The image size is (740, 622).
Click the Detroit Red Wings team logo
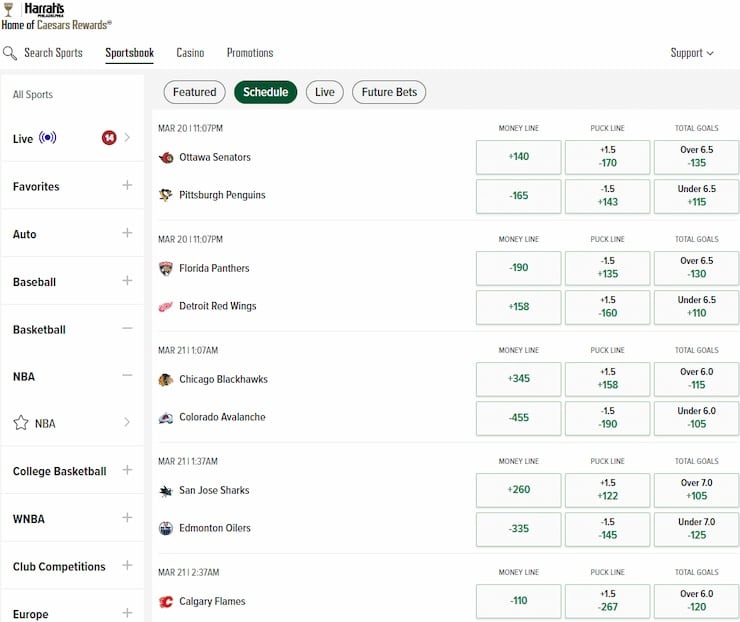point(166,307)
